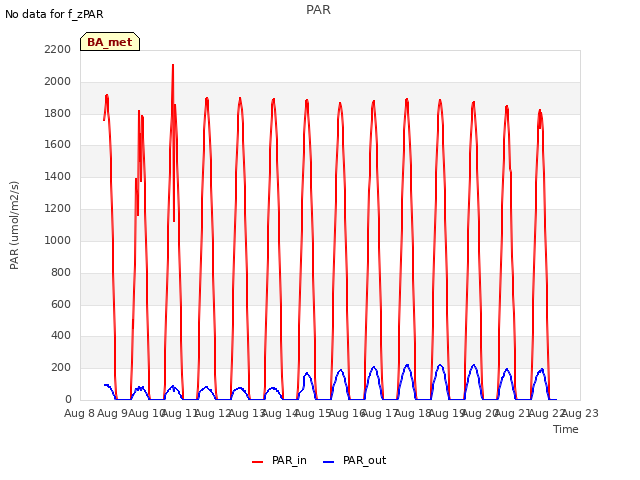Viewport: 640px width, 480px height.
Task: Click the 600 y-axis tick label
Action: coord(61,304)
